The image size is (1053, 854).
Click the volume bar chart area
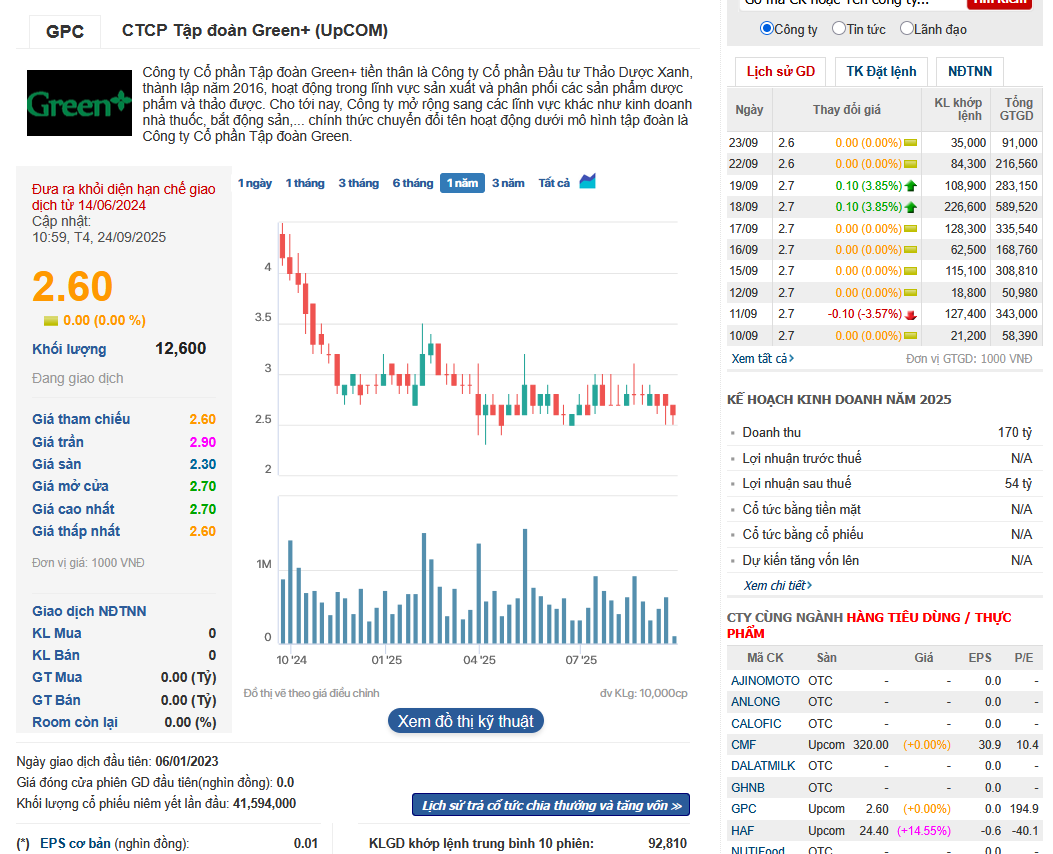click(x=477, y=570)
